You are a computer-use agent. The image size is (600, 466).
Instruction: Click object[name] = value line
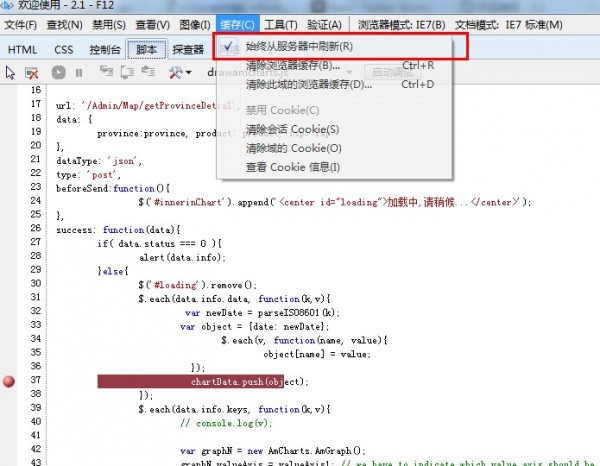(x=317, y=354)
